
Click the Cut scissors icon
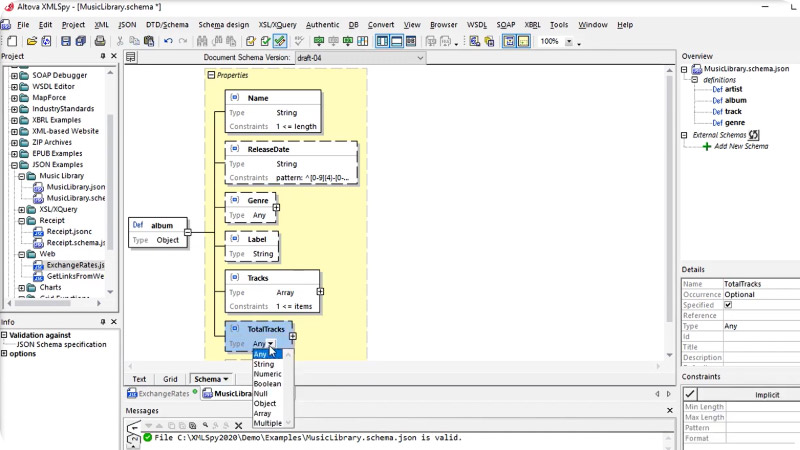click(120, 41)
